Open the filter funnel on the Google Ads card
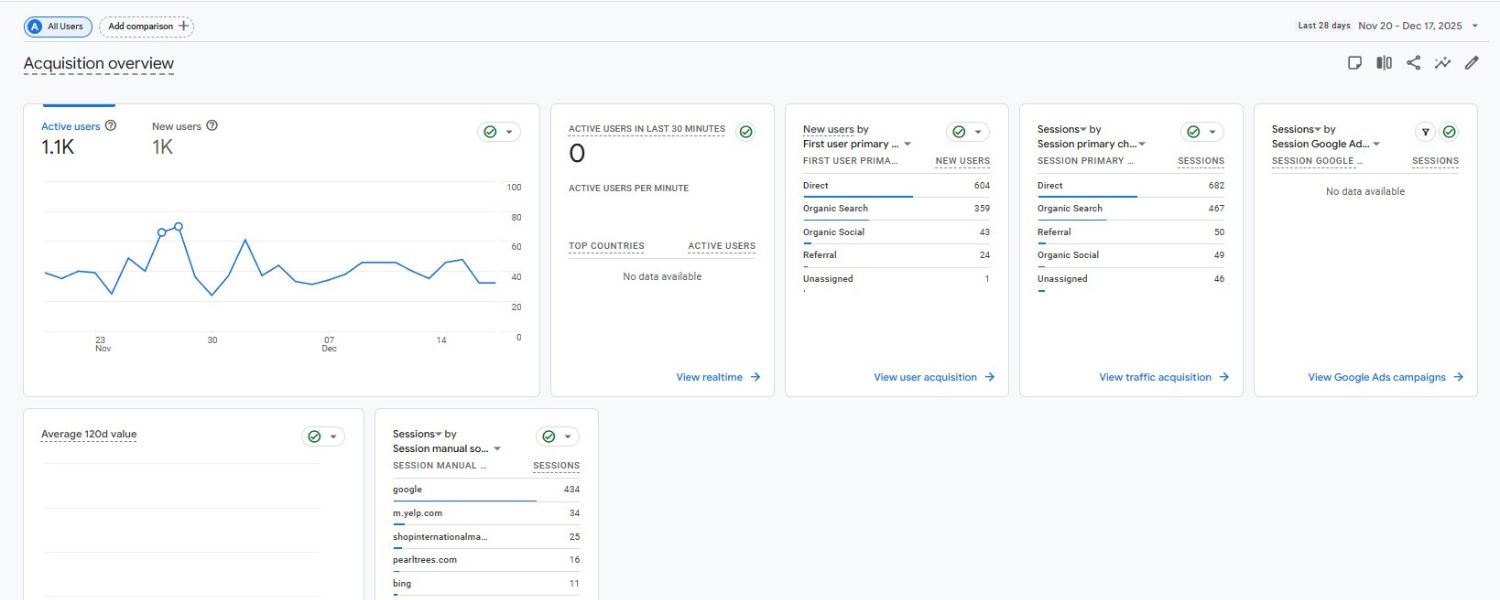The height and width of the screenshot is (600, 1500). pyautogui.click(x=1426, y=131)
